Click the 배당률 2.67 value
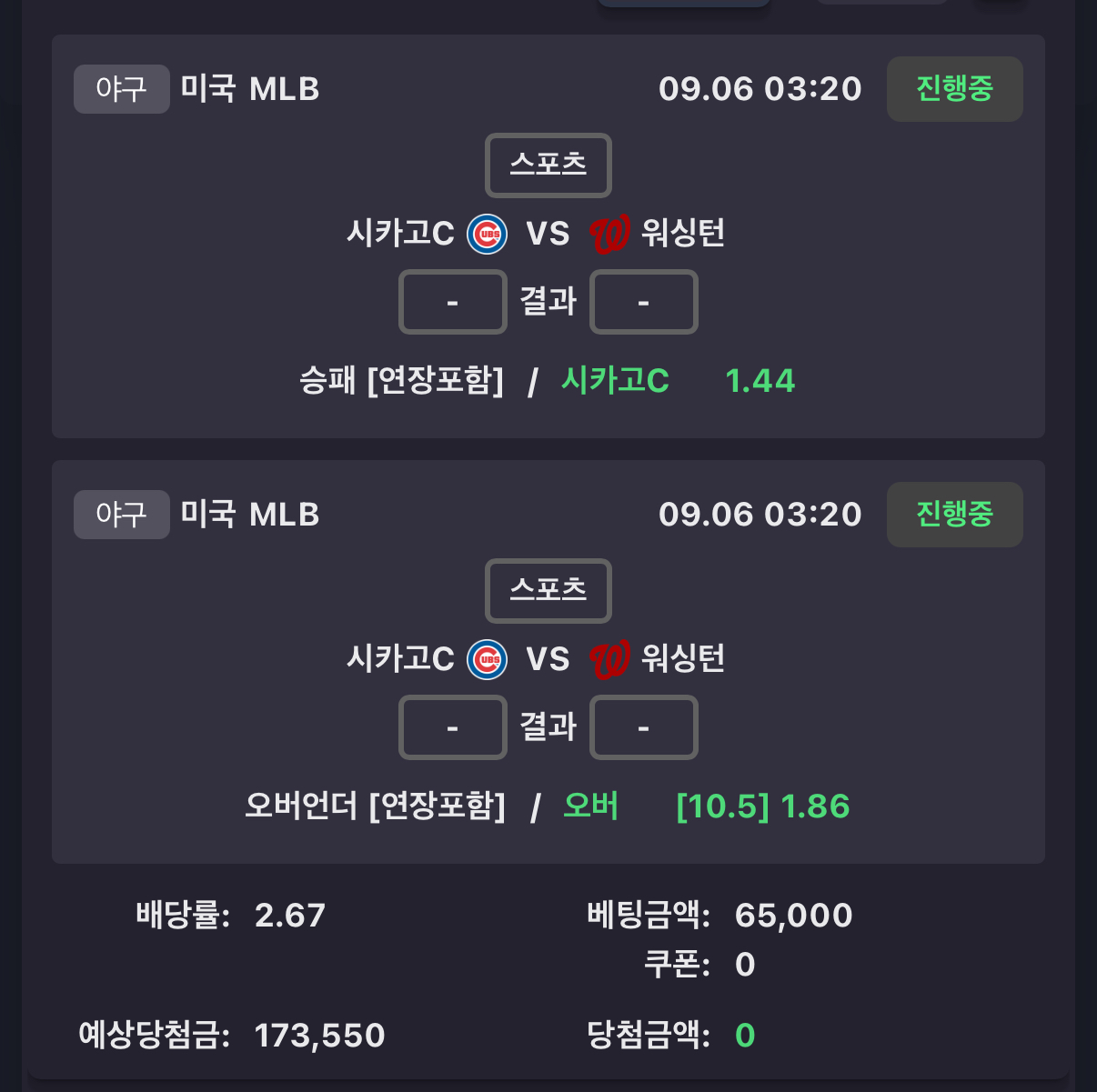This screenshot has width=1097, height=1092. [x=290, y=916]
